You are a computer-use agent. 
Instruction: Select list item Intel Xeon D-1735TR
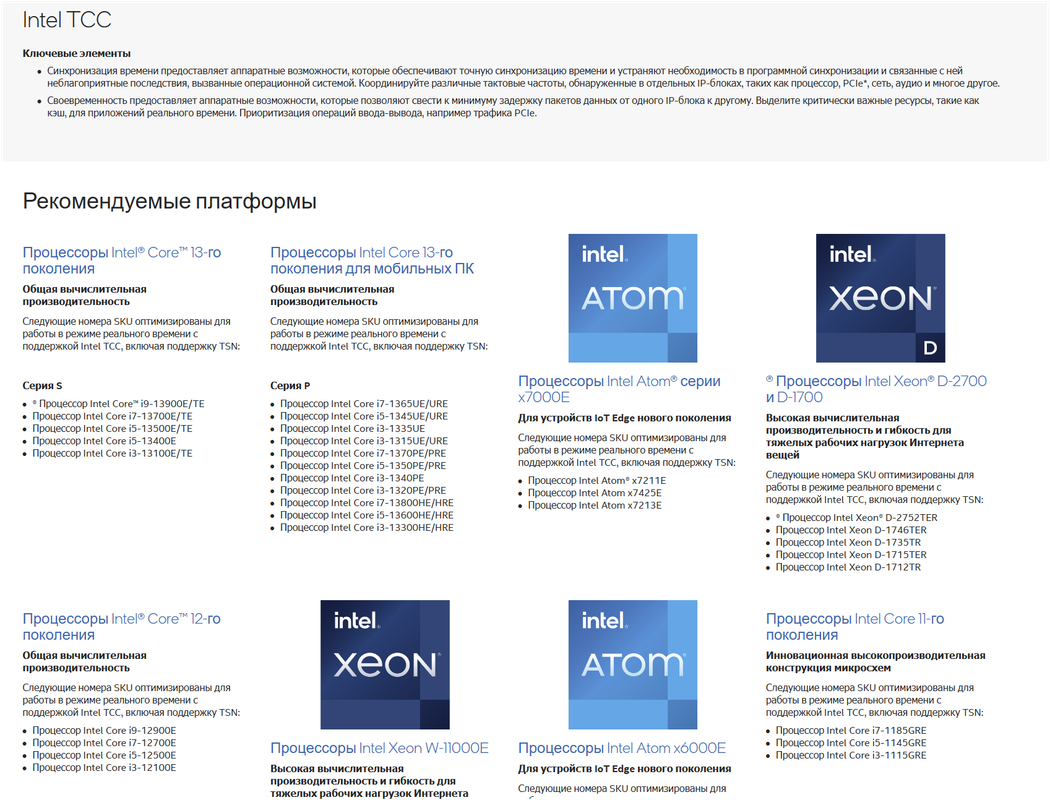(x=848, y=542)
